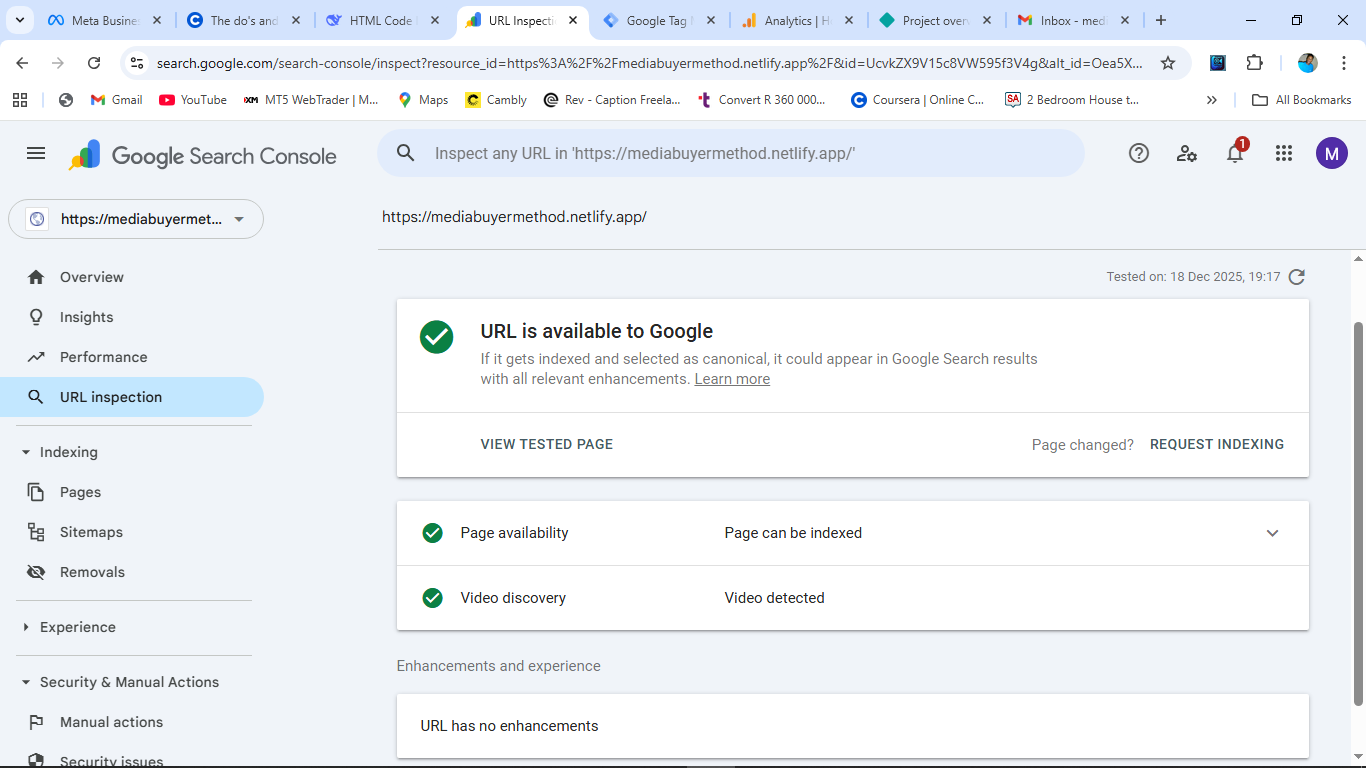Click the Chrome address bar URL
Viewport: 1366px width, 768px height.
650,63
